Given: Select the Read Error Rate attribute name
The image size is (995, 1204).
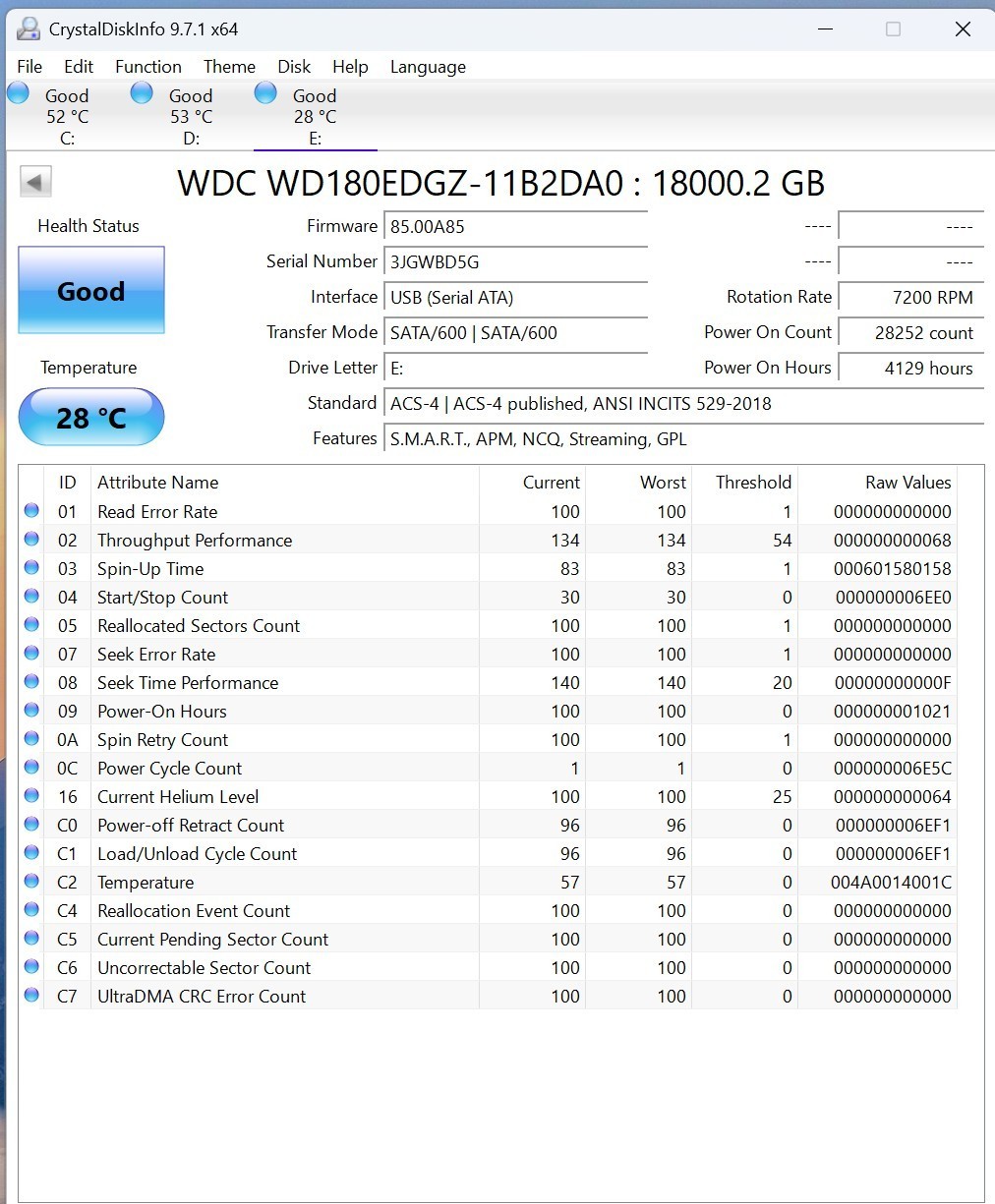Looking at the screenshot, I should [157, 512].
